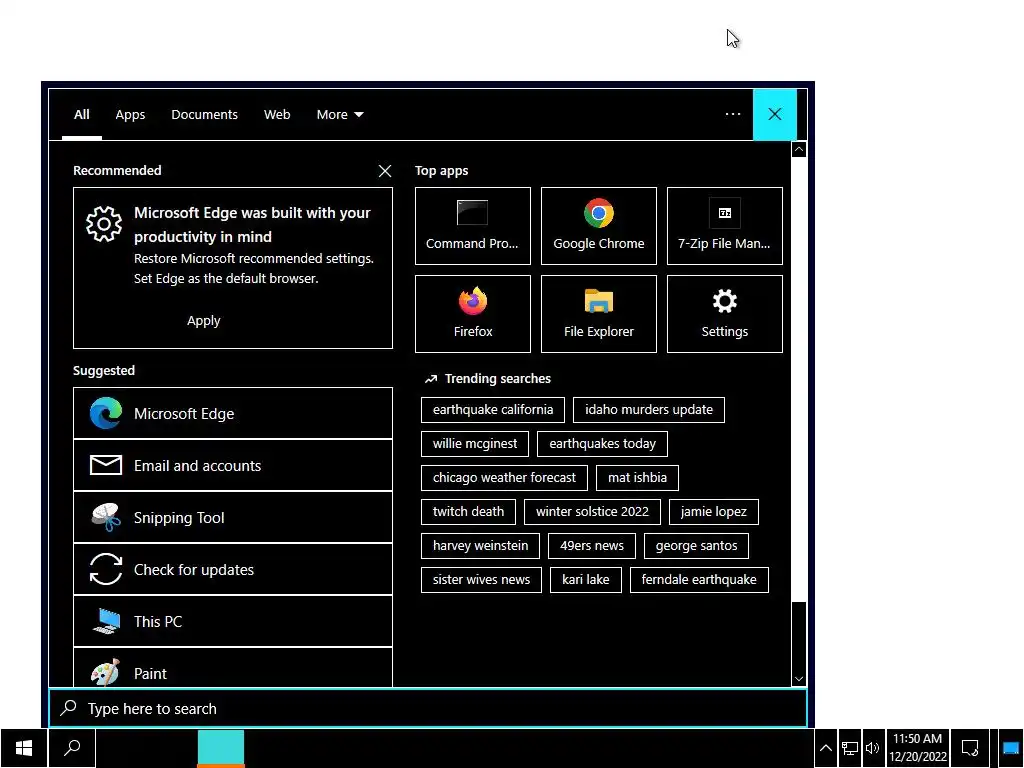Click Apply for Edge recommended settings

(204, 321)
